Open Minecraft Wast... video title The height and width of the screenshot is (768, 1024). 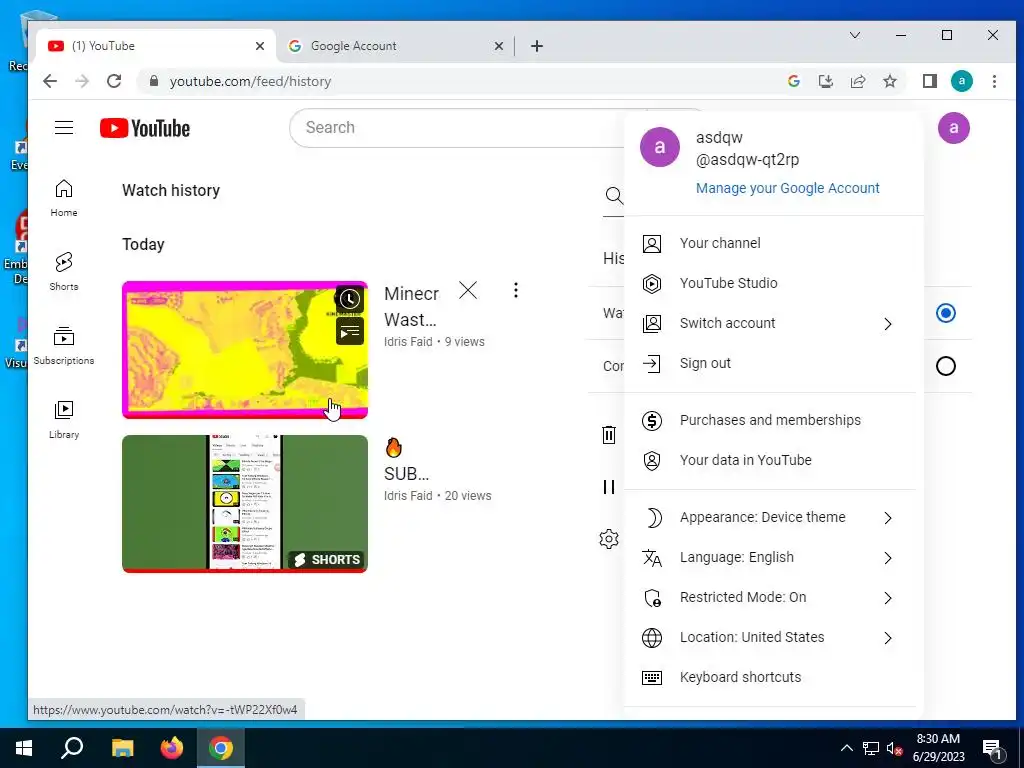coord(411,307)
